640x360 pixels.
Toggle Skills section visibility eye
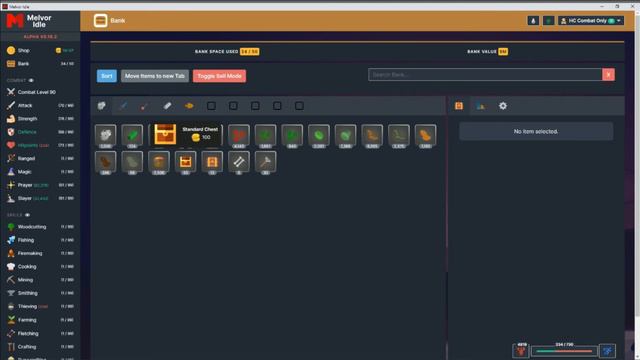point(27,215)
